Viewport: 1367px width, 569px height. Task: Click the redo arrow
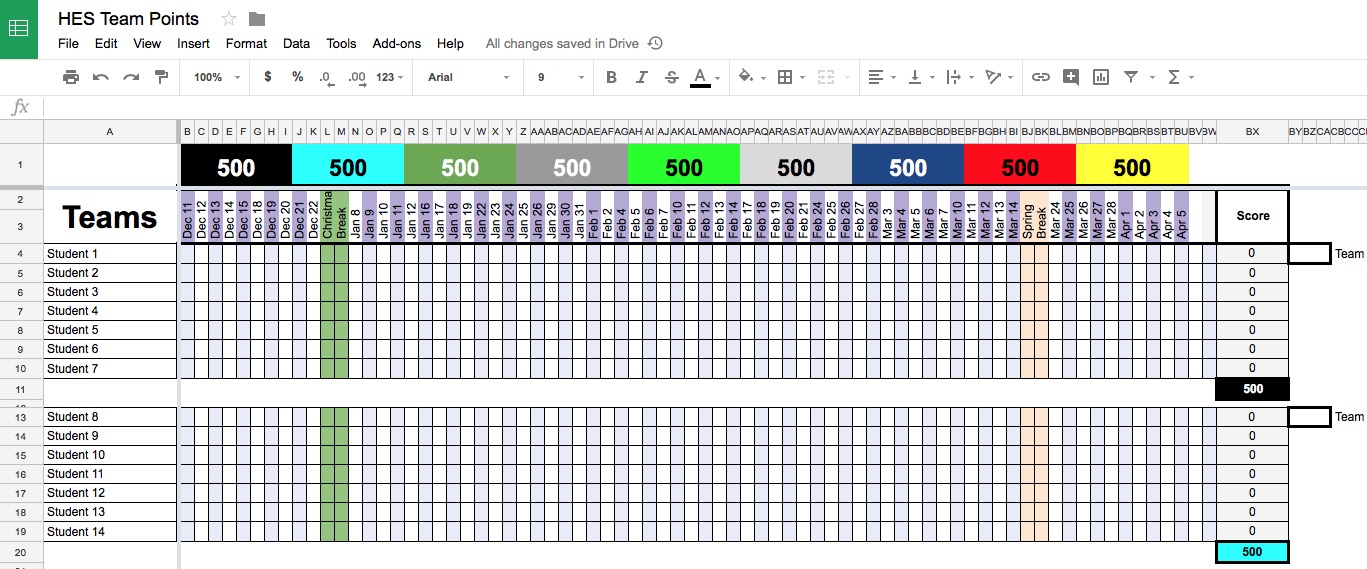point(130,77)
